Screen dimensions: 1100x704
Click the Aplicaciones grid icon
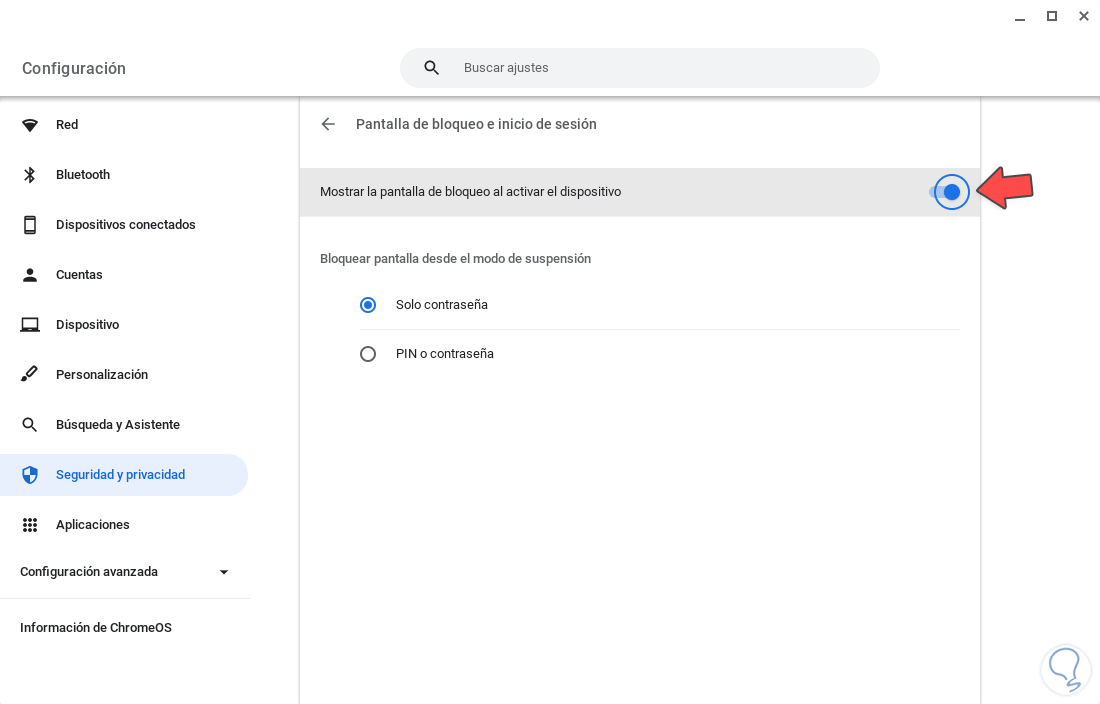click(30, 525)
